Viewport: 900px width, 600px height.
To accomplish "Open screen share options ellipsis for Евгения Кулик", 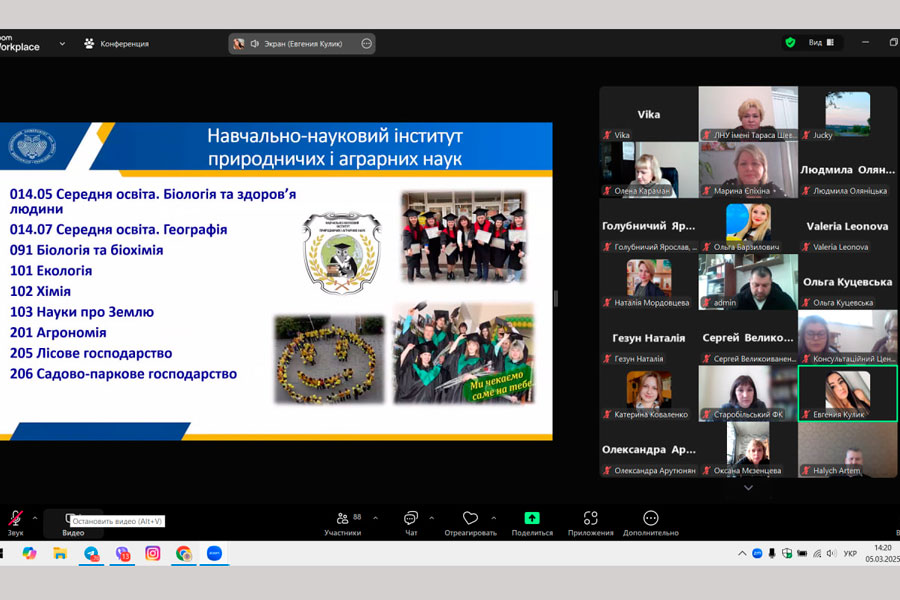I will 366,44.
